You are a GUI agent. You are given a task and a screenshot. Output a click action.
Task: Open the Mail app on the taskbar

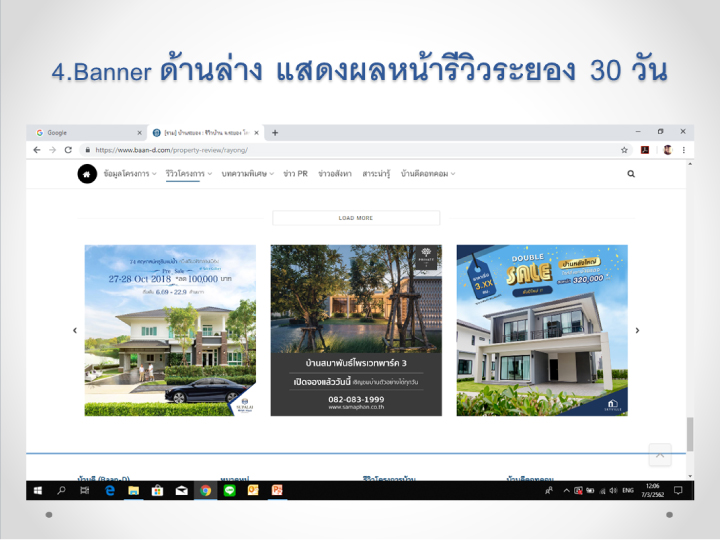coord(181,491)
